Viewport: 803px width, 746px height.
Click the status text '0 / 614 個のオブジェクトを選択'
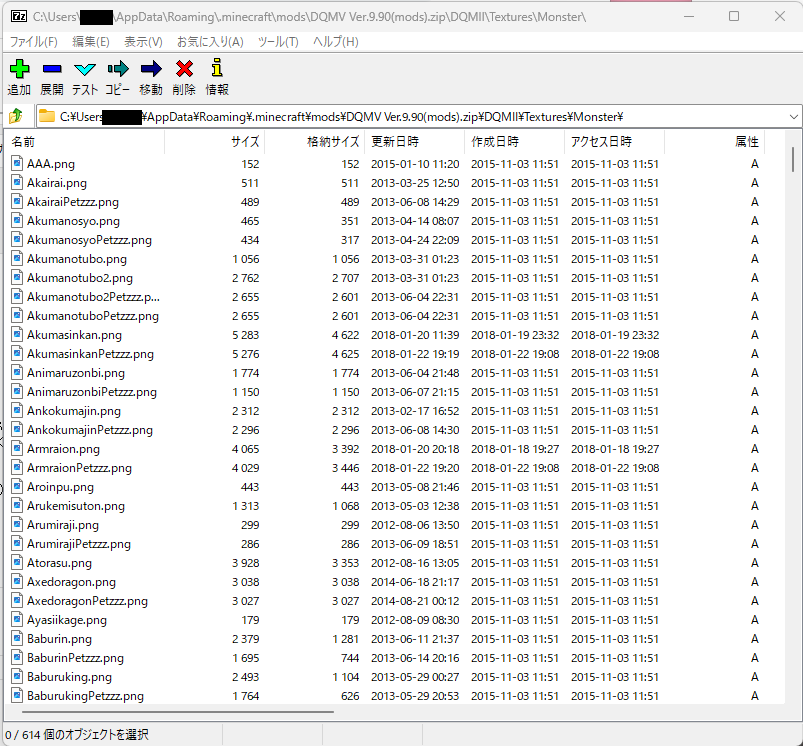(77, 735)
